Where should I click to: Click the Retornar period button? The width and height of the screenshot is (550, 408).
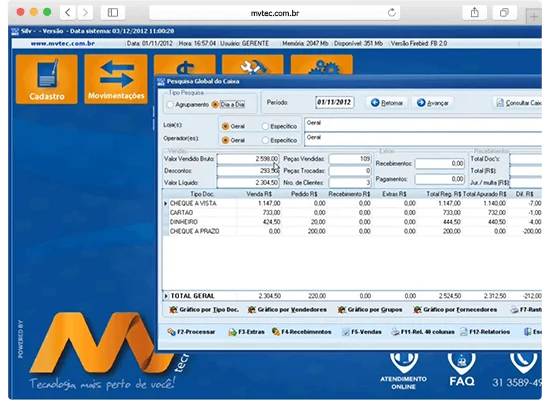pos(387,103)
